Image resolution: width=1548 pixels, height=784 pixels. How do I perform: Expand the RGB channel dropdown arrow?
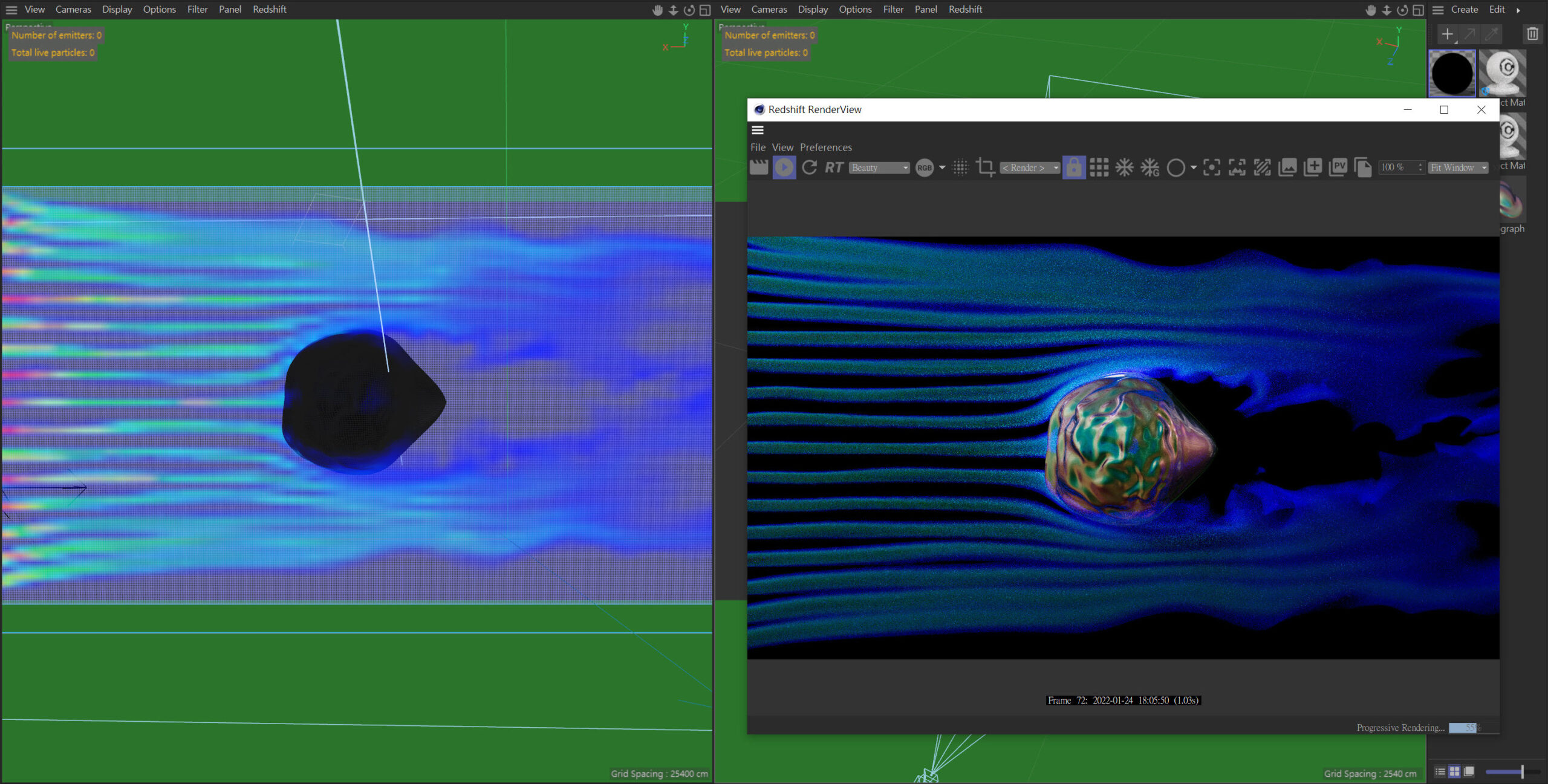[x=942, y=167]
